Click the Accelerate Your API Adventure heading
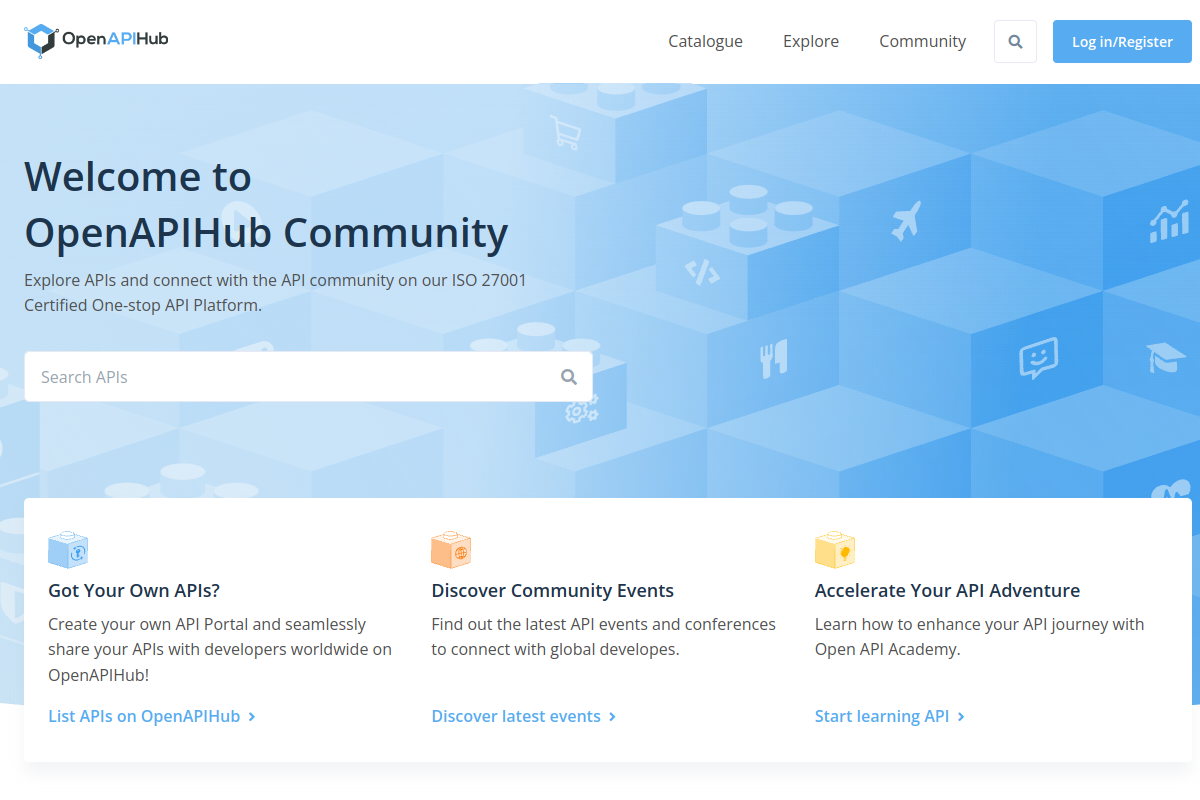The width and height of the screenshot is (1200, 800). click(947, 590)
